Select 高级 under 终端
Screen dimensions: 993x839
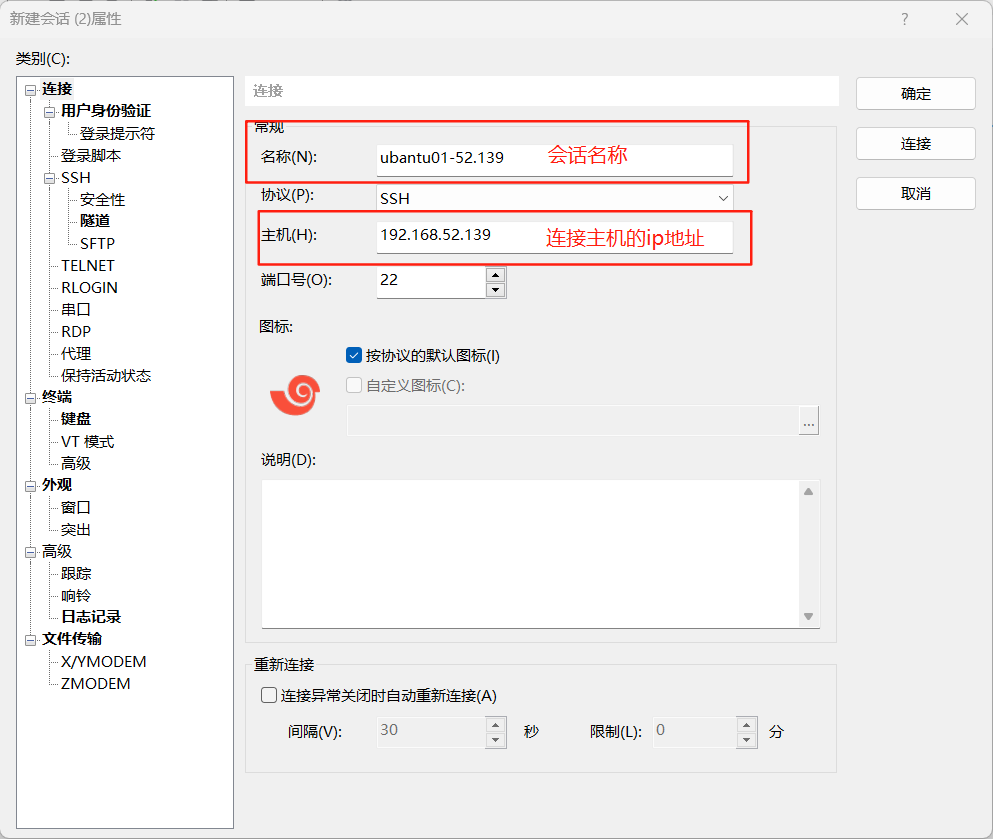[x=76, y=464]
